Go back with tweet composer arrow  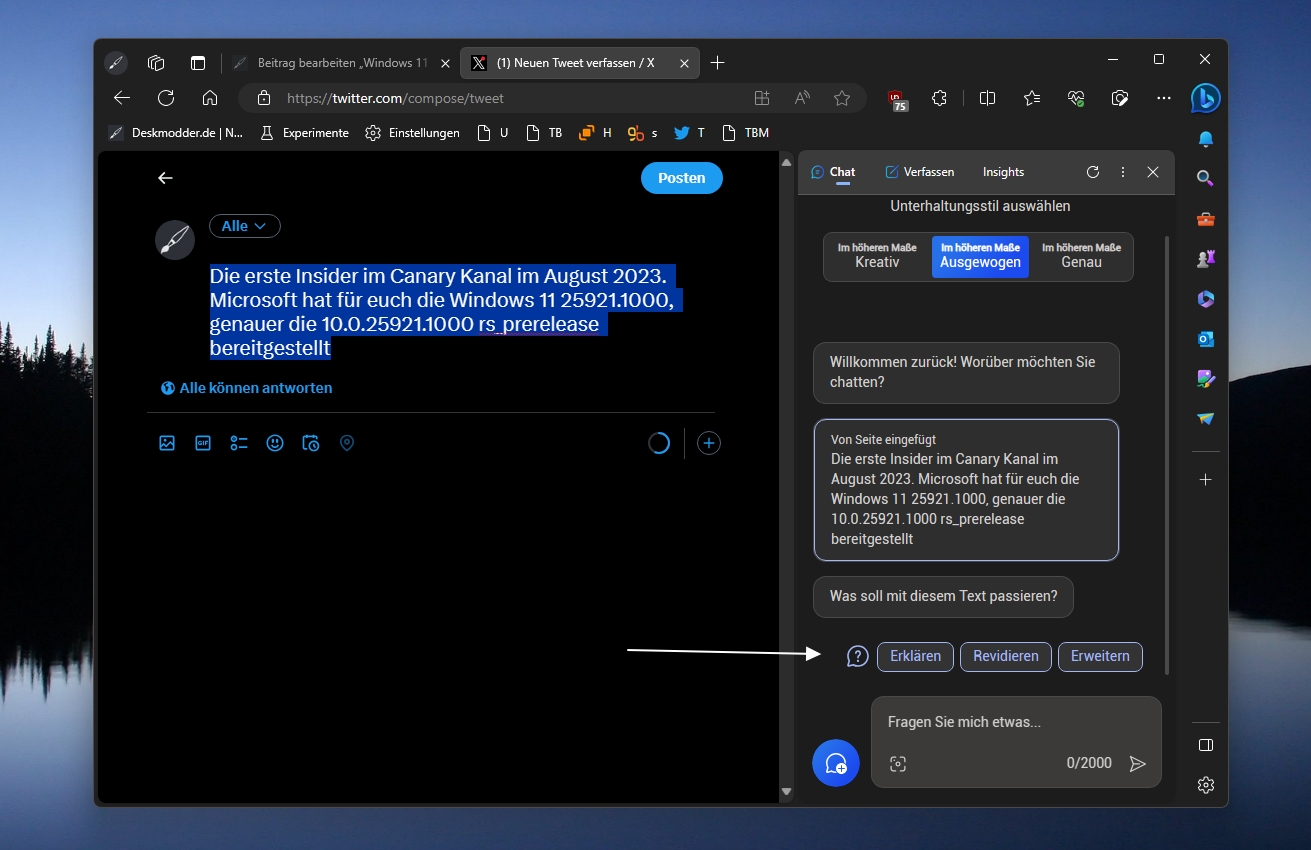166,178
